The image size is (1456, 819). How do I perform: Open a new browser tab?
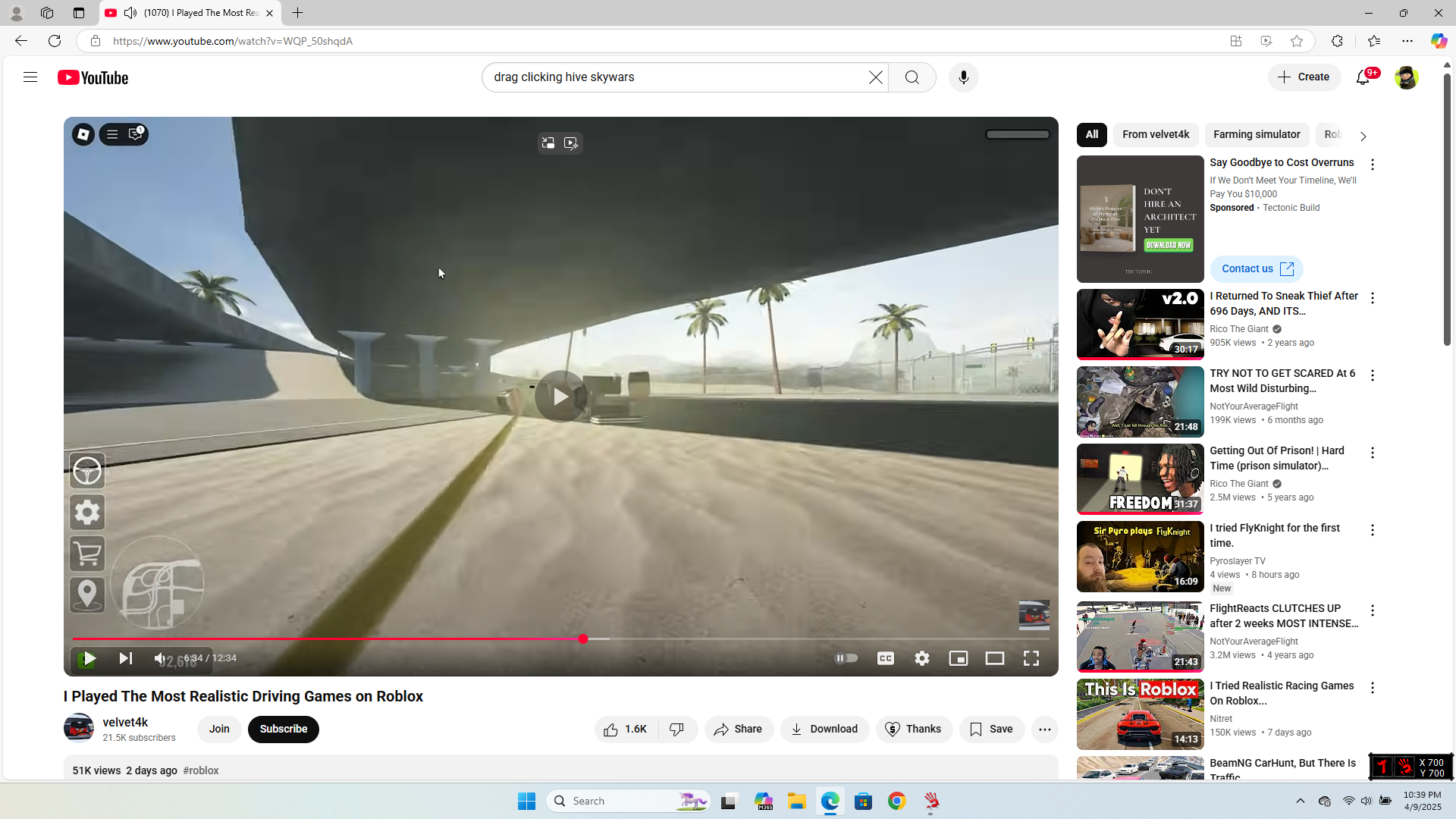click(298, 13)
